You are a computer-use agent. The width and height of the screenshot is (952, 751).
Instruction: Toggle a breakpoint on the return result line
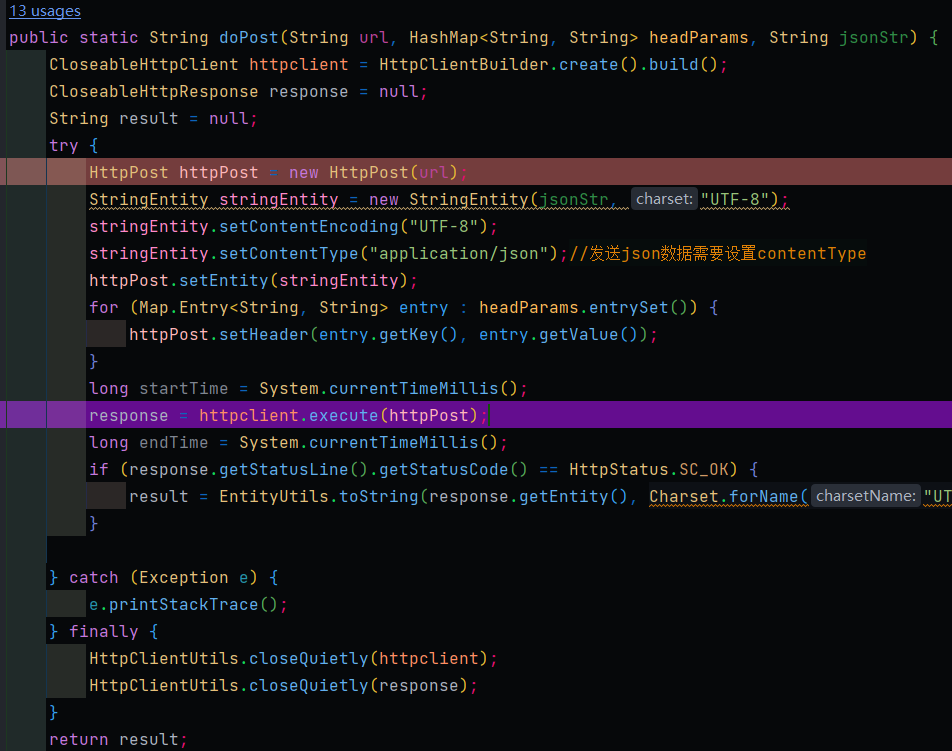click(x=25, y=739)
